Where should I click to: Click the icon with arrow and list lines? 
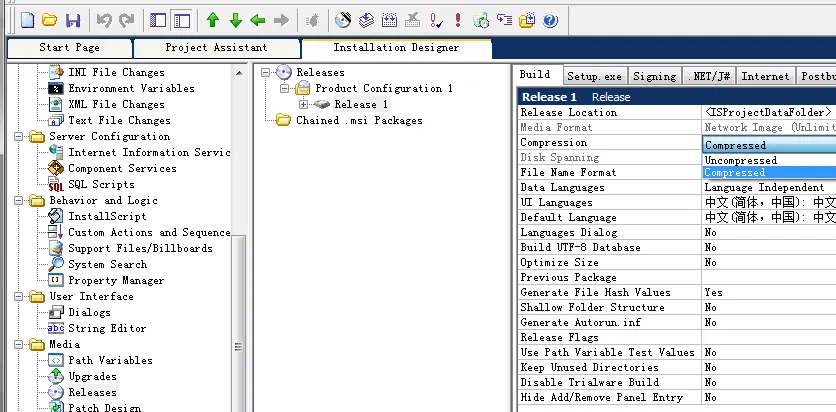[504, 21]
